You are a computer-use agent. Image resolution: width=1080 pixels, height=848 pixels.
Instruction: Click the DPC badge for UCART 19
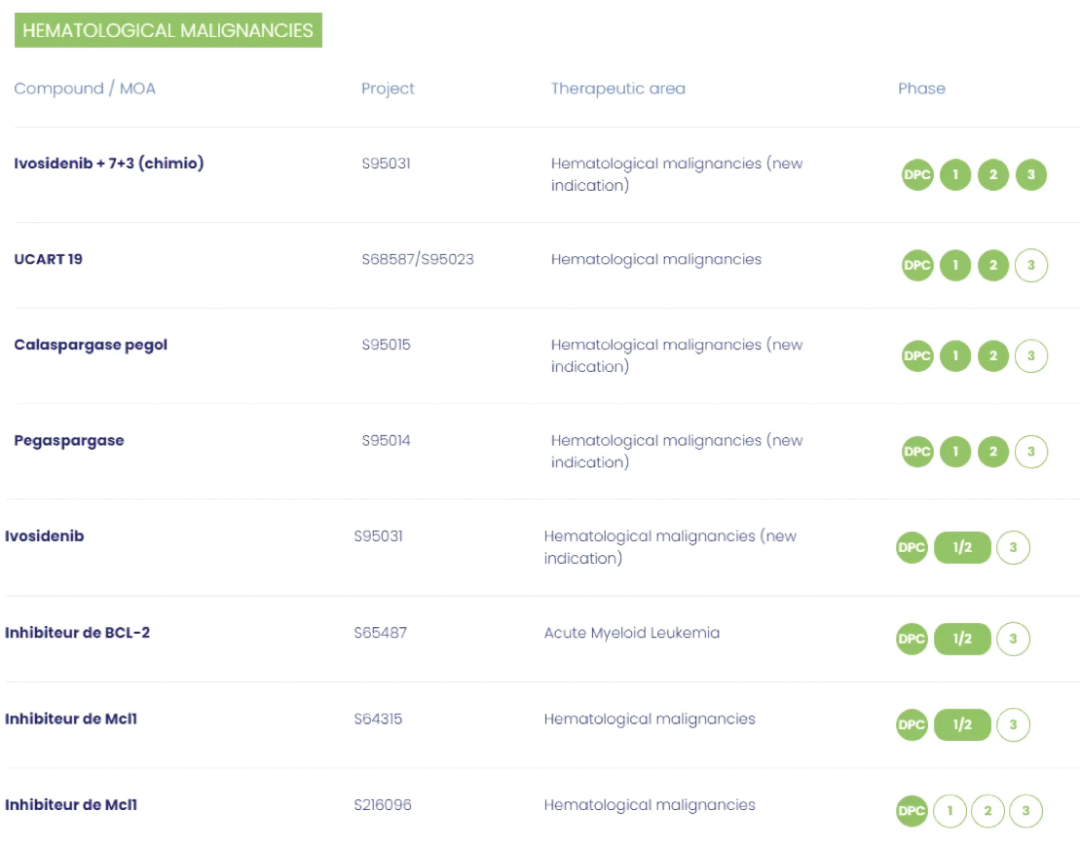(x=917, y=265)
